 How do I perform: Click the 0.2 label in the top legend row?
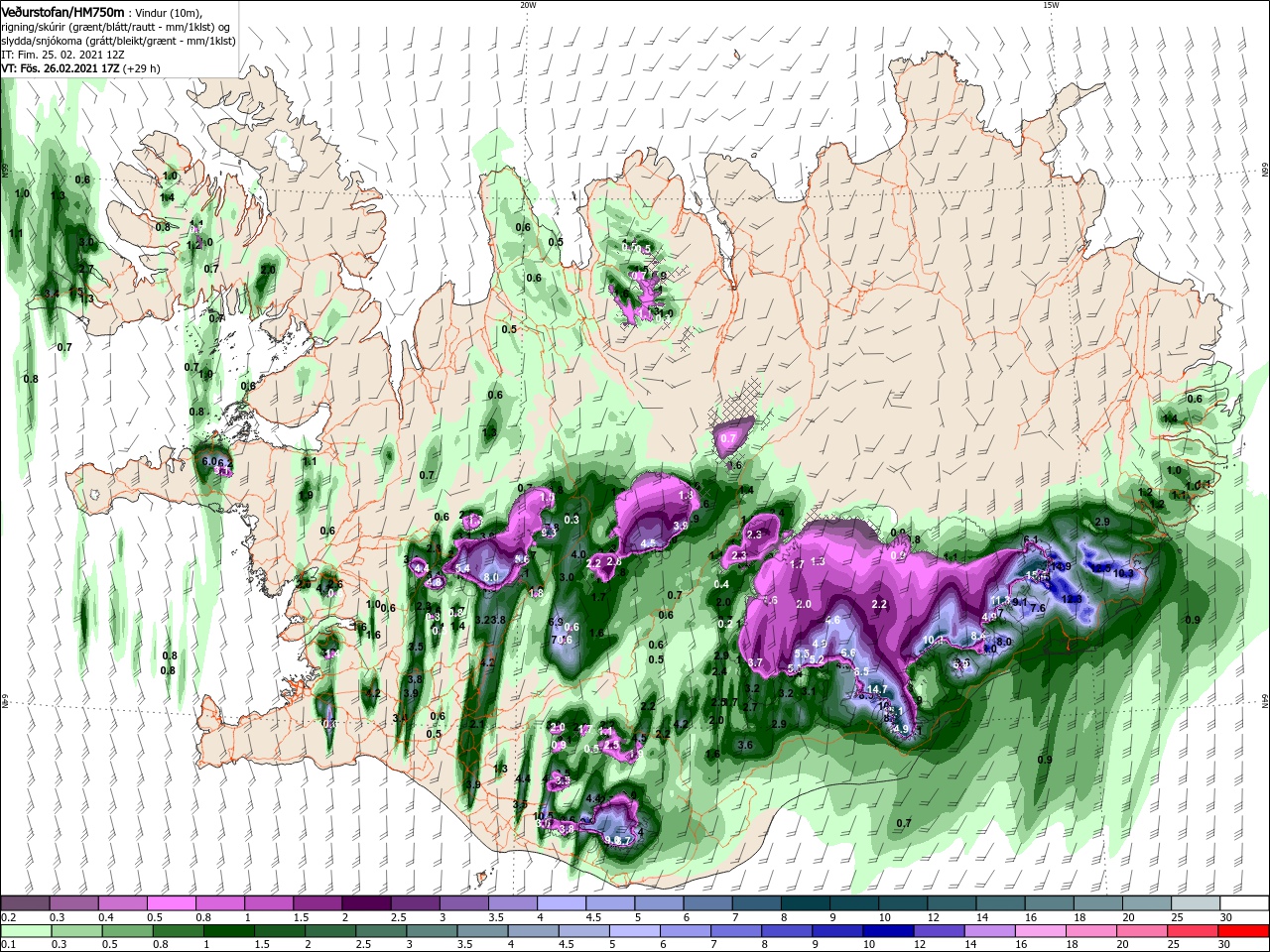click(x=8, y=917)
